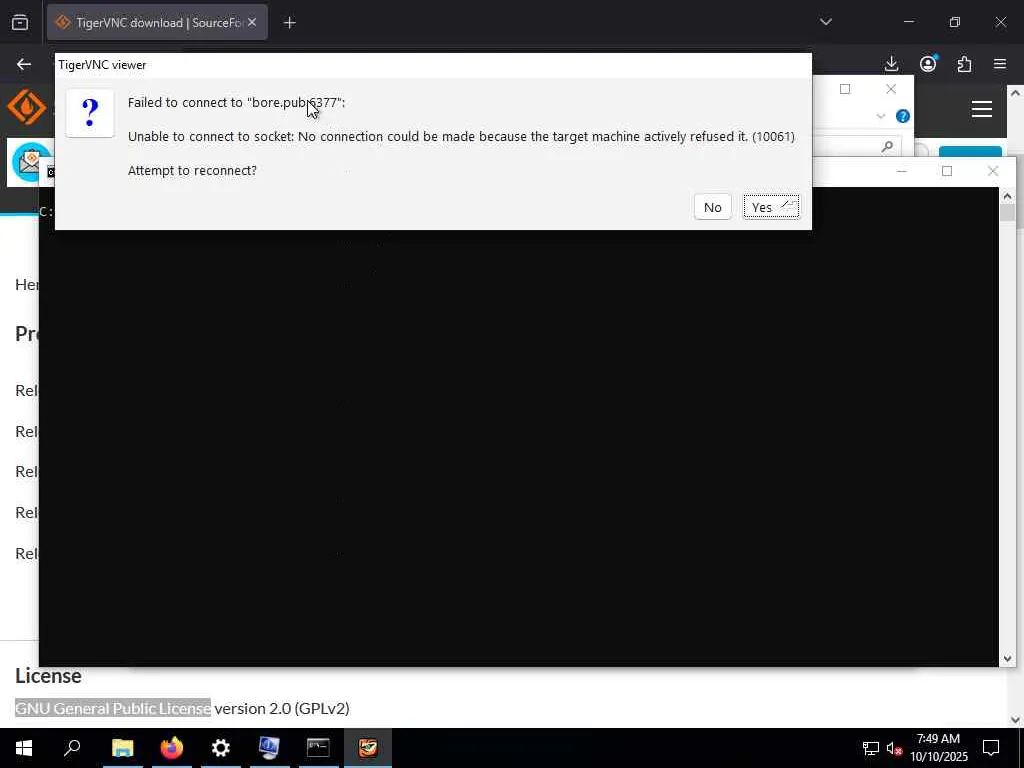1024x768 pixels.
Task: Expand the ribbon chevron in Explorer window
Action: 880,116
